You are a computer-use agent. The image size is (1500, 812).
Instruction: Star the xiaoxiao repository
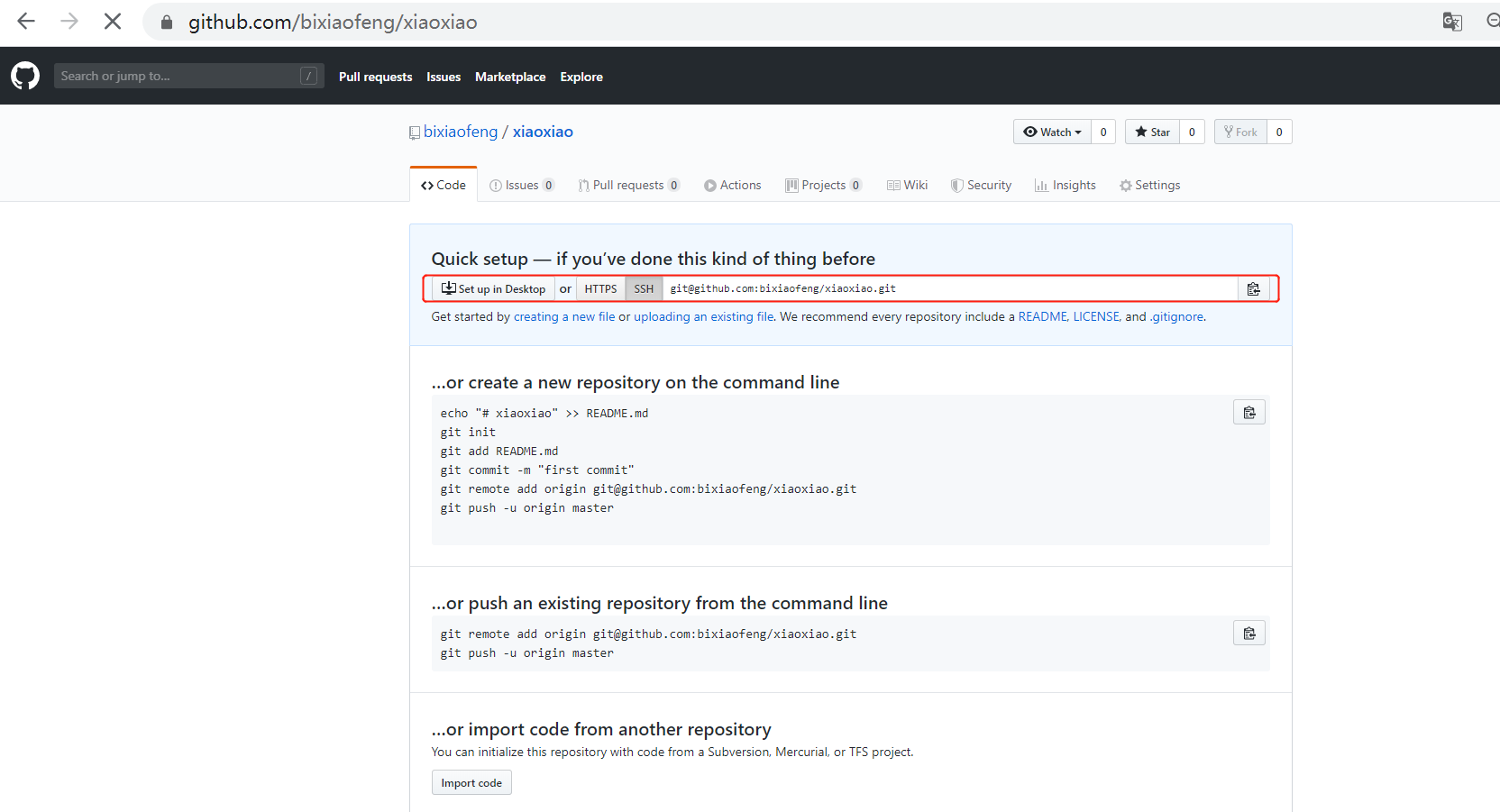pyautogui.click(x=1152, y=132)
